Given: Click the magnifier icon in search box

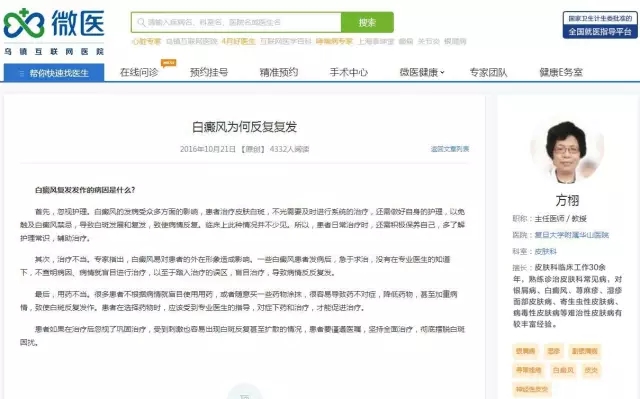Looking at the screenshot, I should 141,22.
